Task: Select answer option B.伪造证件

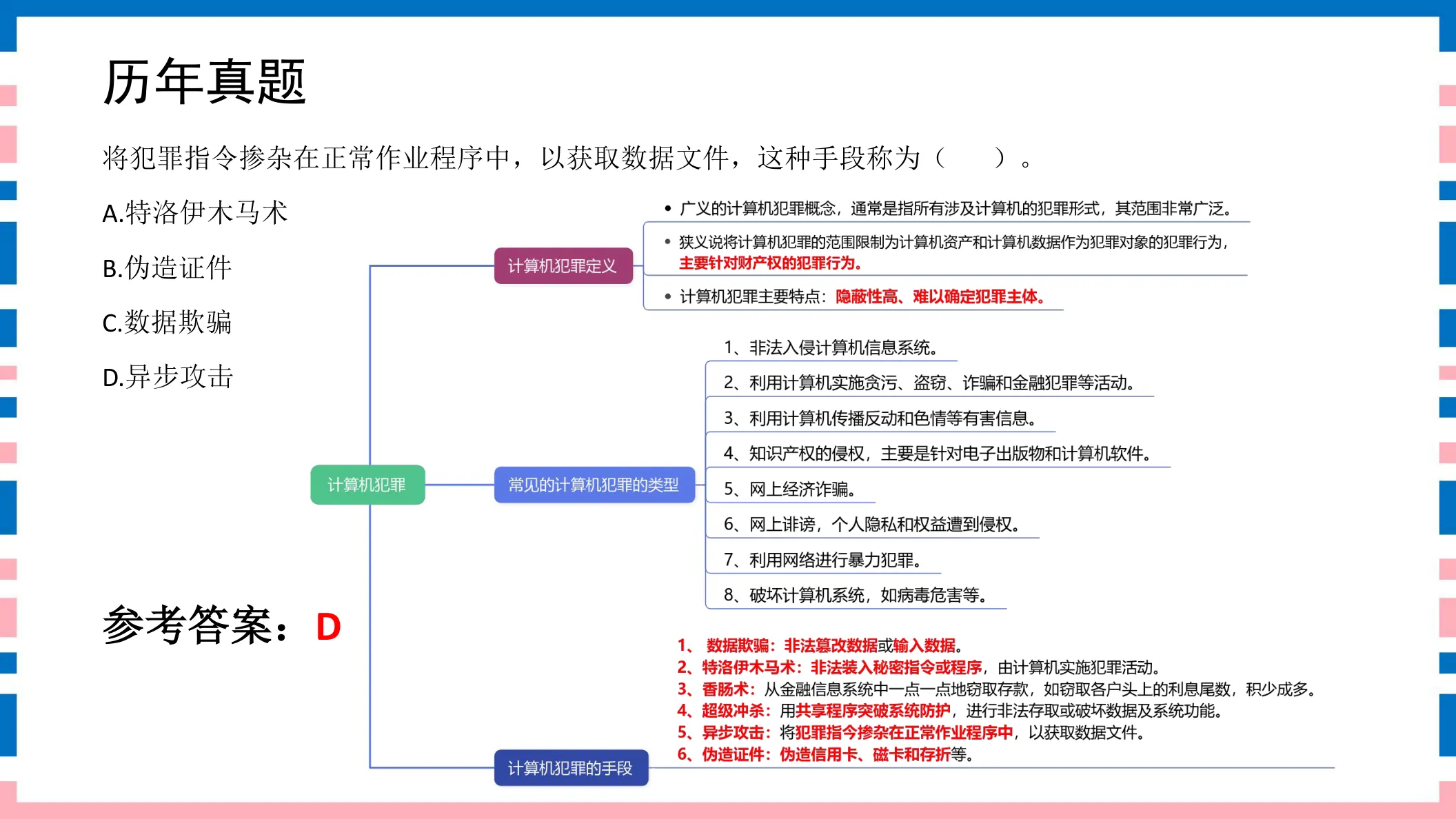Action: click(167, 267)
